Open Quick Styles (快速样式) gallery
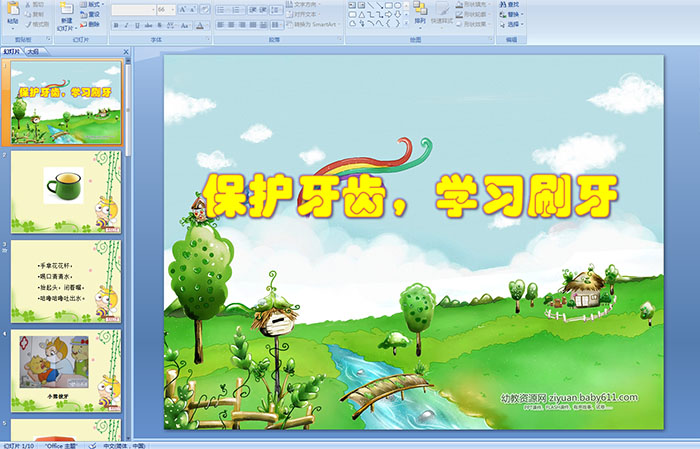This screenshot has width=700, height=449. (x=442, y=16)
